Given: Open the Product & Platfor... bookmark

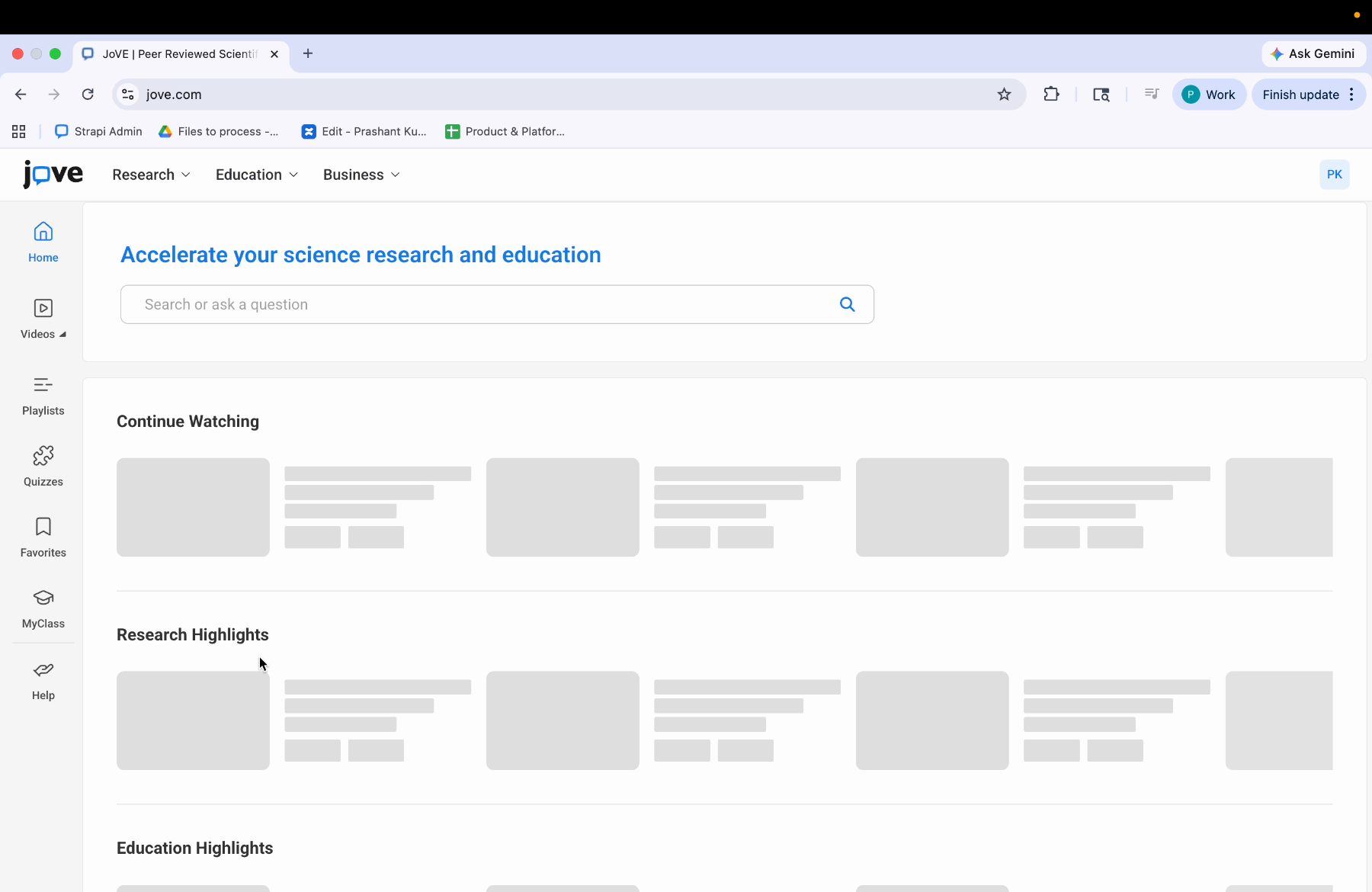Looking at the screenshot, I should pyautogui.click(x=505, y=131).
